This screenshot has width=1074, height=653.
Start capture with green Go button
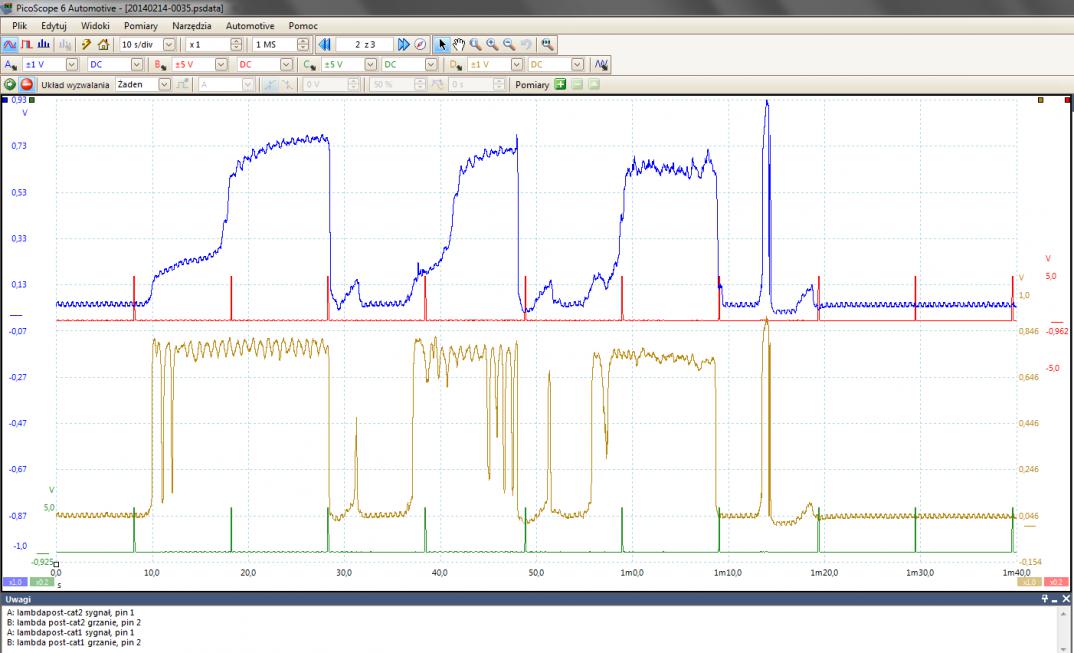pos(10,85)
